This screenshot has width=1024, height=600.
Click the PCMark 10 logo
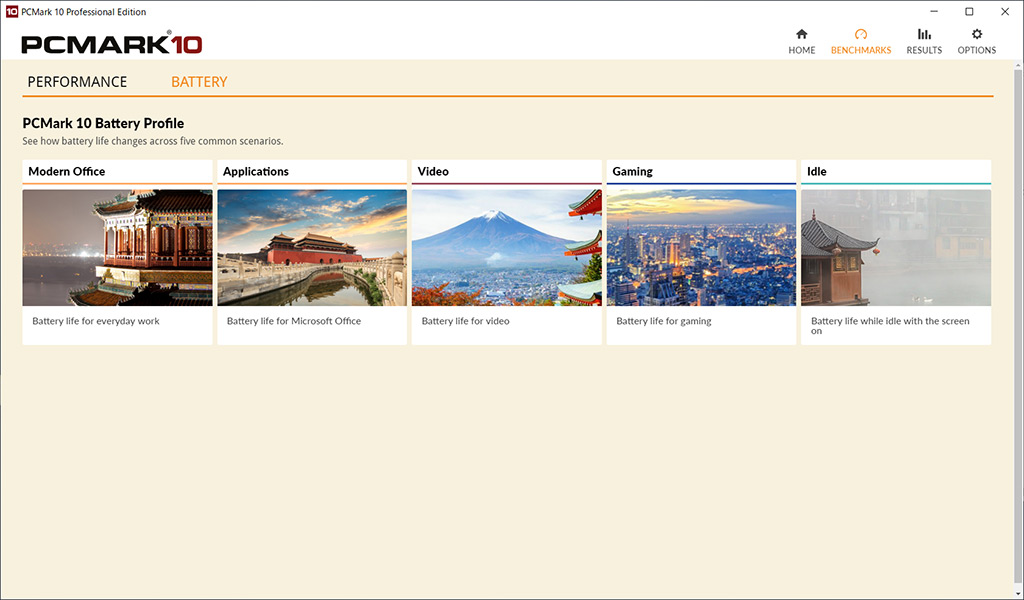(112, 44)
